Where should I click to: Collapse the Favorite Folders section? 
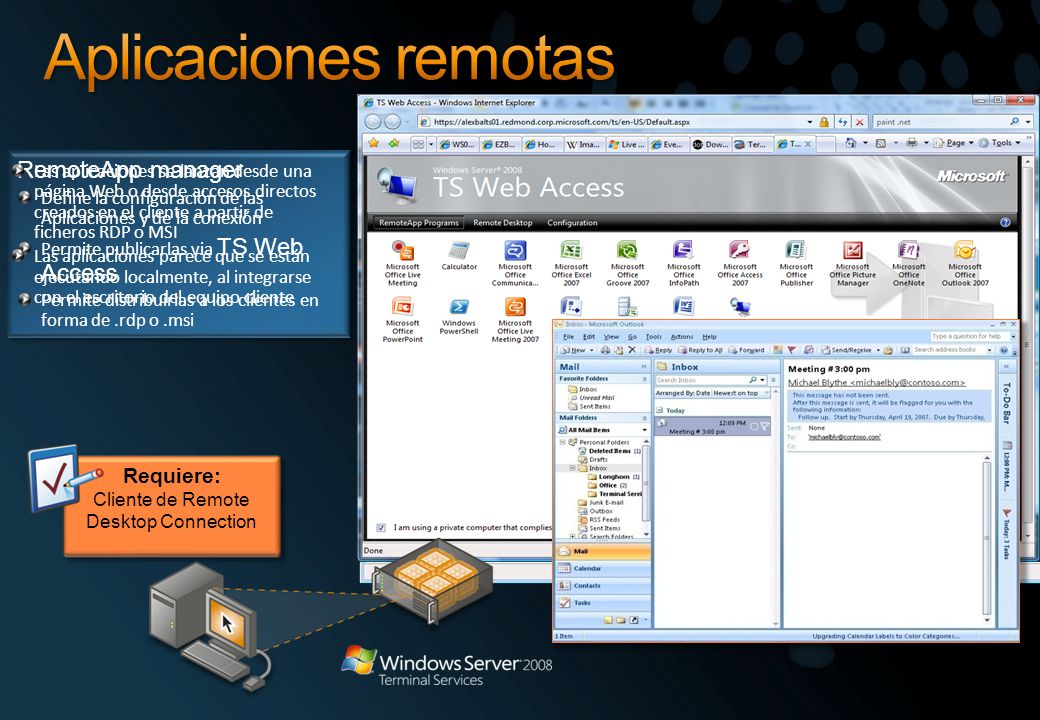click(x=644, y=379)
